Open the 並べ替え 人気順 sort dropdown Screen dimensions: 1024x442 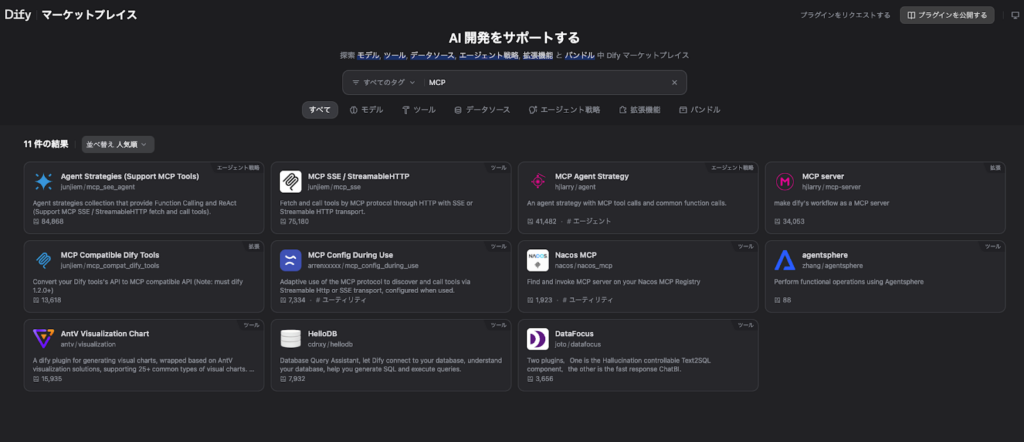pyautogui.click(x=118, y=144)
